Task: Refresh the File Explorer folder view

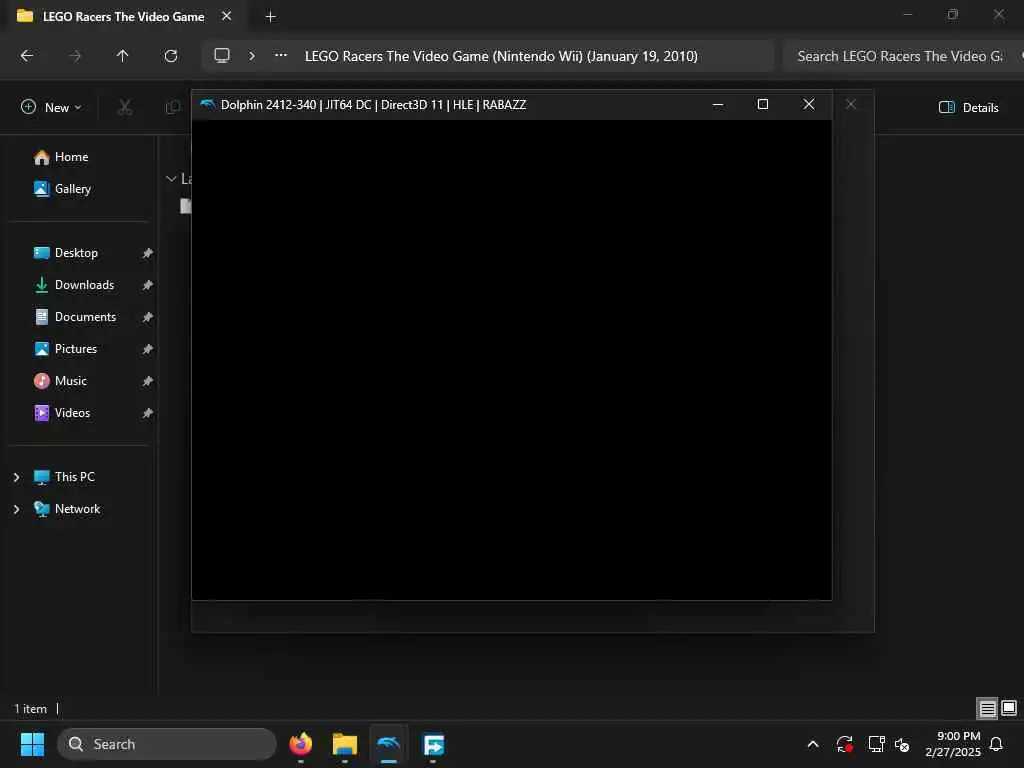Action: (170, 56)
